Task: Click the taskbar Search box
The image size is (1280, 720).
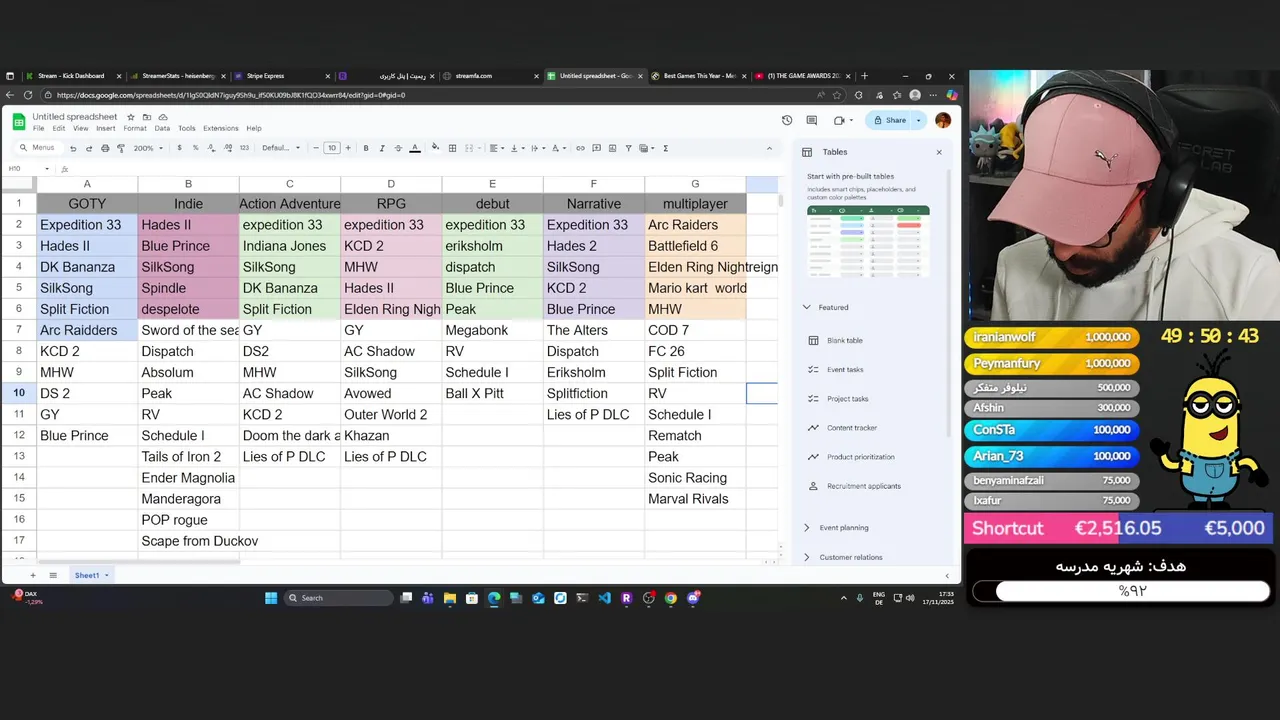Action: pyautogui.click(x=339, y=598)
